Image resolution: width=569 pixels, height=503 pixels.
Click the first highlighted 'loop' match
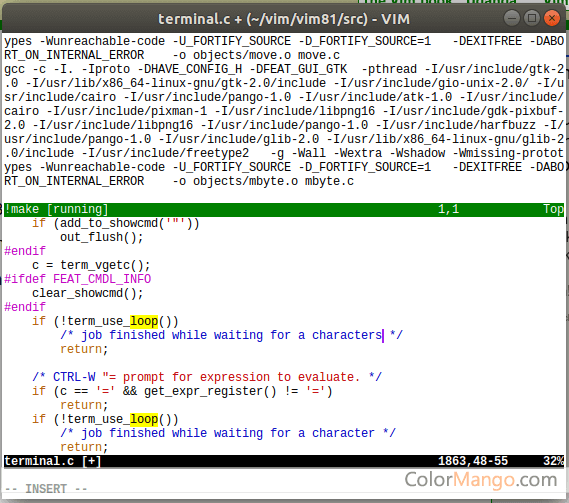(x=144, y=321)
